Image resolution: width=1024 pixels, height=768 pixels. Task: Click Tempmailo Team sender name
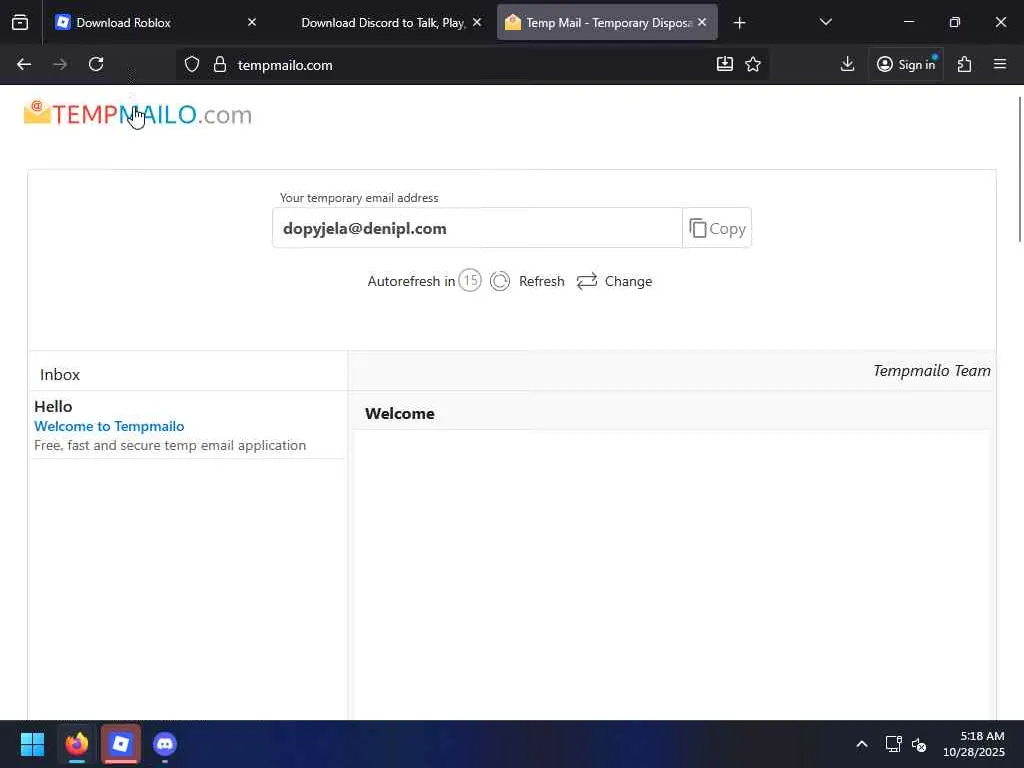pyautogui.click(x=931, y=371)
